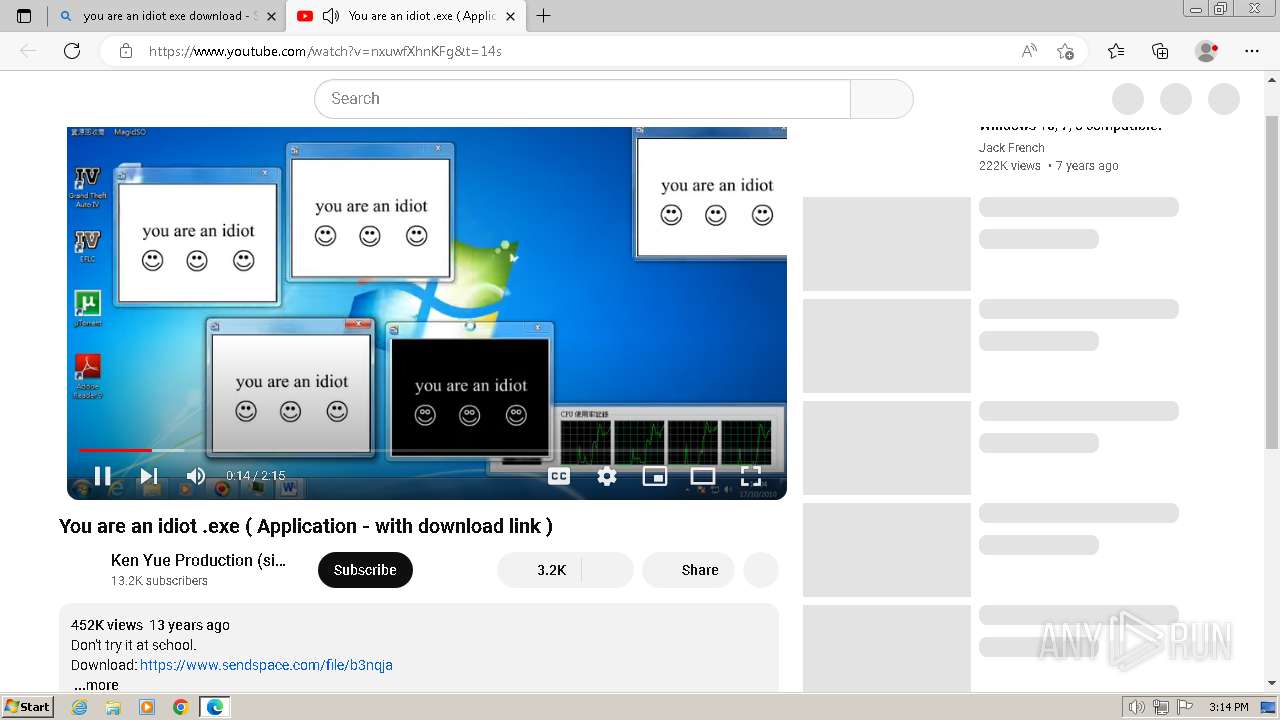Like the video showing 3.2K
This screenshot has width=1280, height=720.
539,570
